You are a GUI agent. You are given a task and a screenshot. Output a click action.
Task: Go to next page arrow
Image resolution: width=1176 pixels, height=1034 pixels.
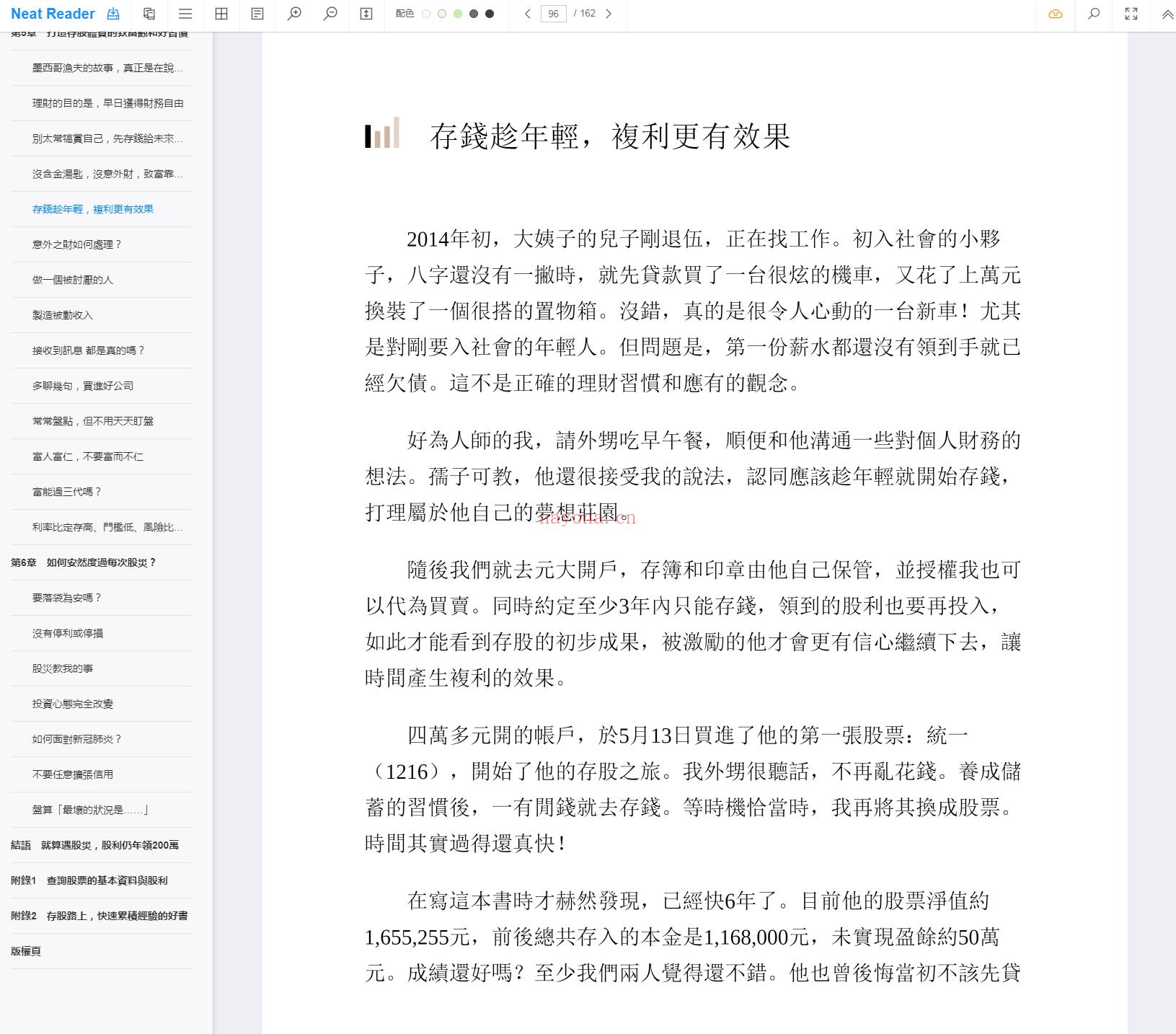(609, 14)
